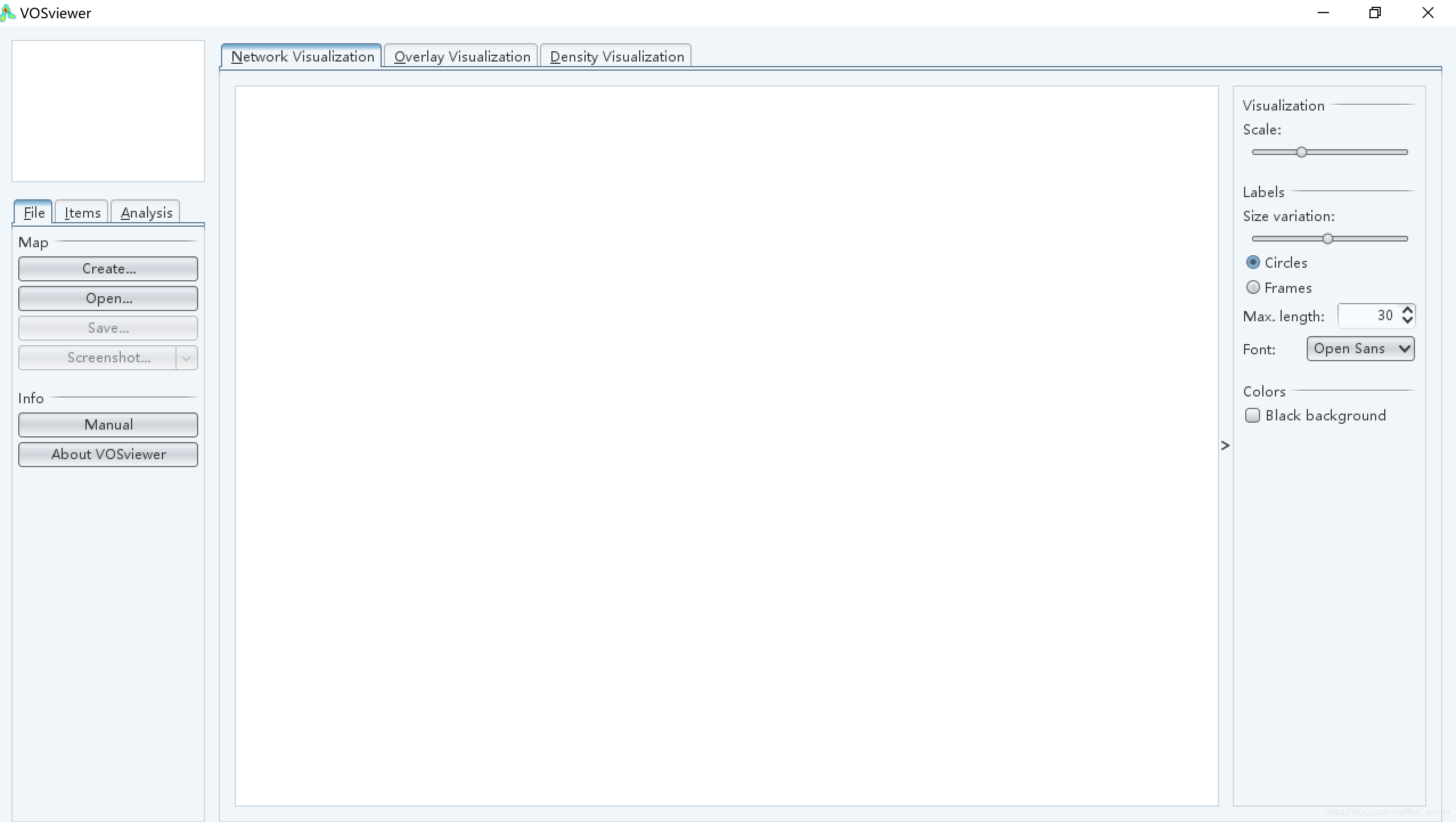The image size is (1456, 822).
Task: Collapse the right options panel arrow
Action: 1225,445
